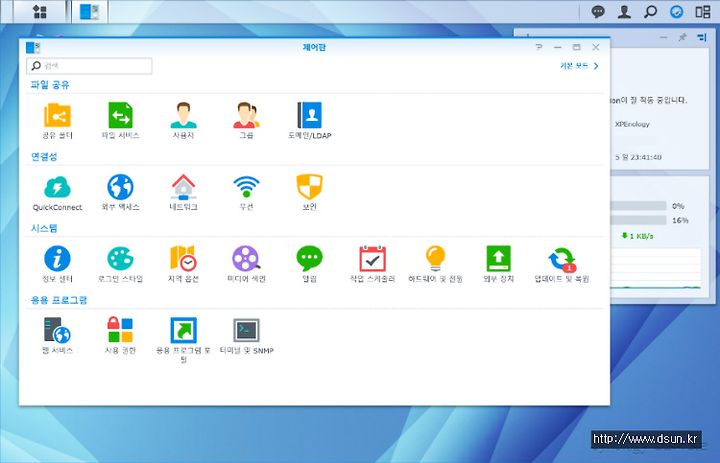Open the 사용 권한 lock icon
Viewport: 720px width, 463px height.
[x=120, y=329]
